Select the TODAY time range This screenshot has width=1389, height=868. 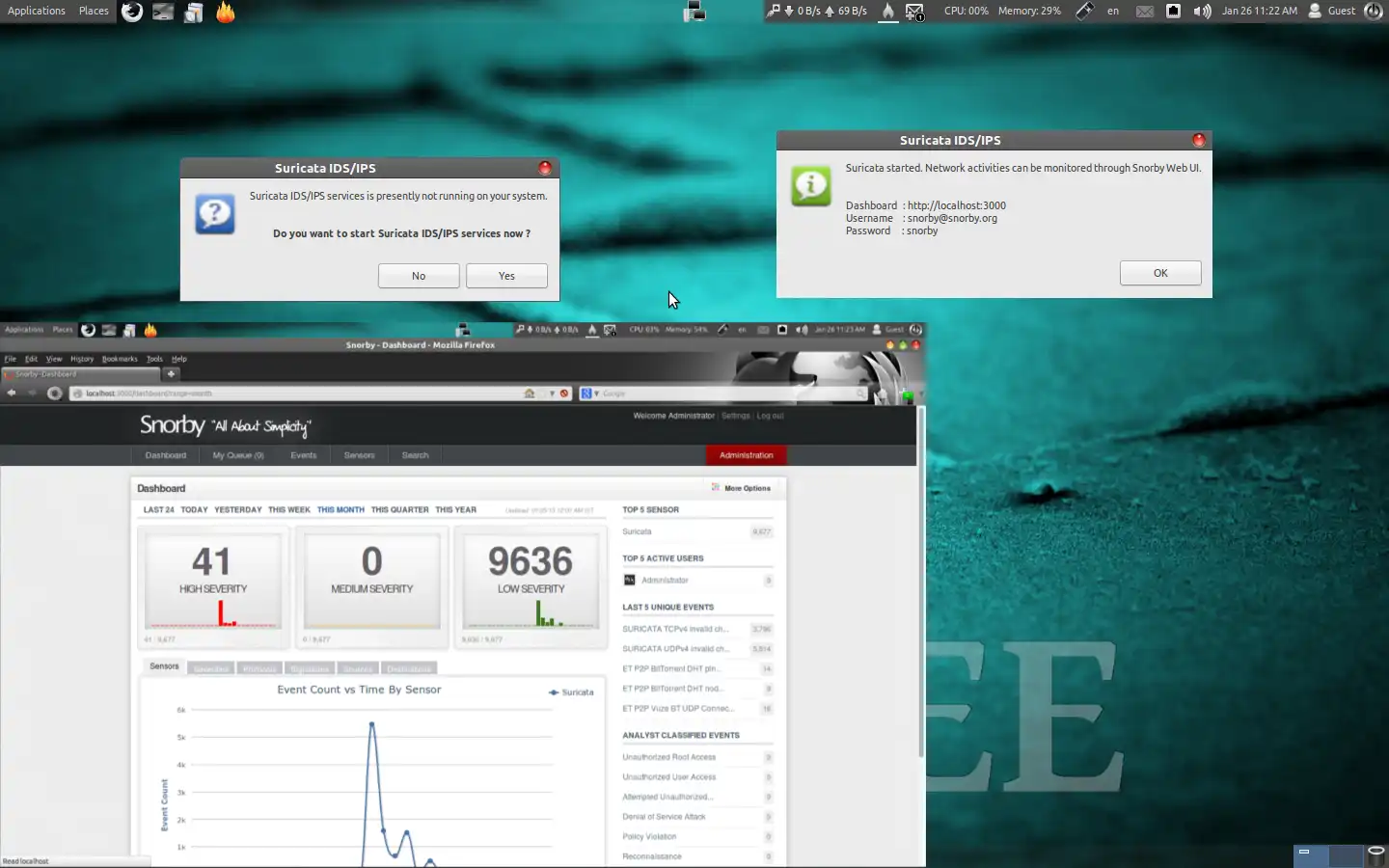coord(194,510)
